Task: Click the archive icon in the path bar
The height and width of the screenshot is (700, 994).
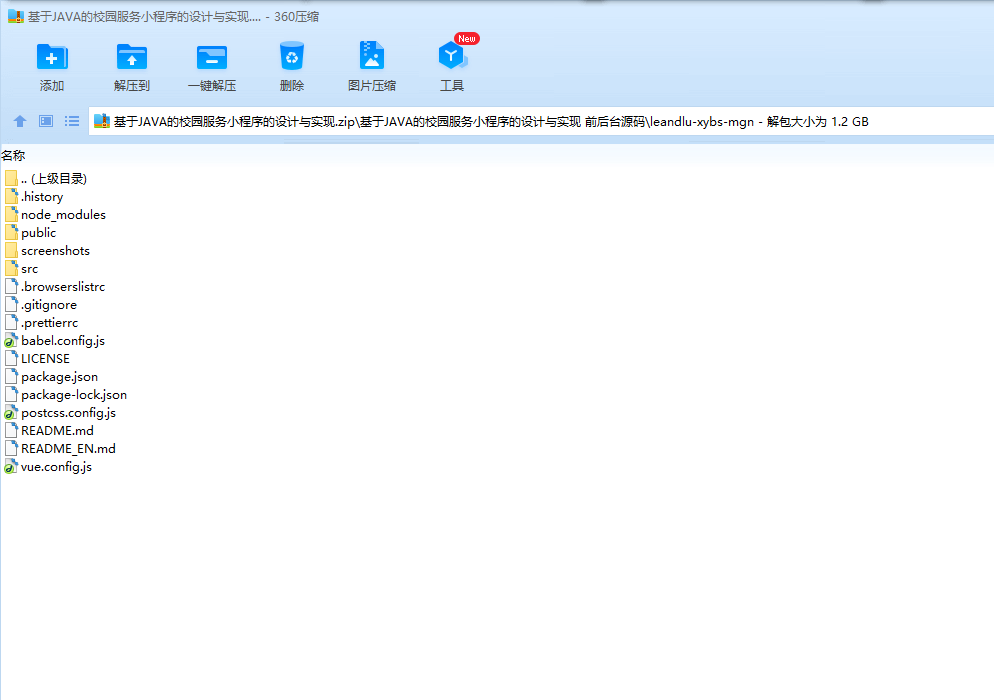Action: pyautogui.click(x=102, y=121)
